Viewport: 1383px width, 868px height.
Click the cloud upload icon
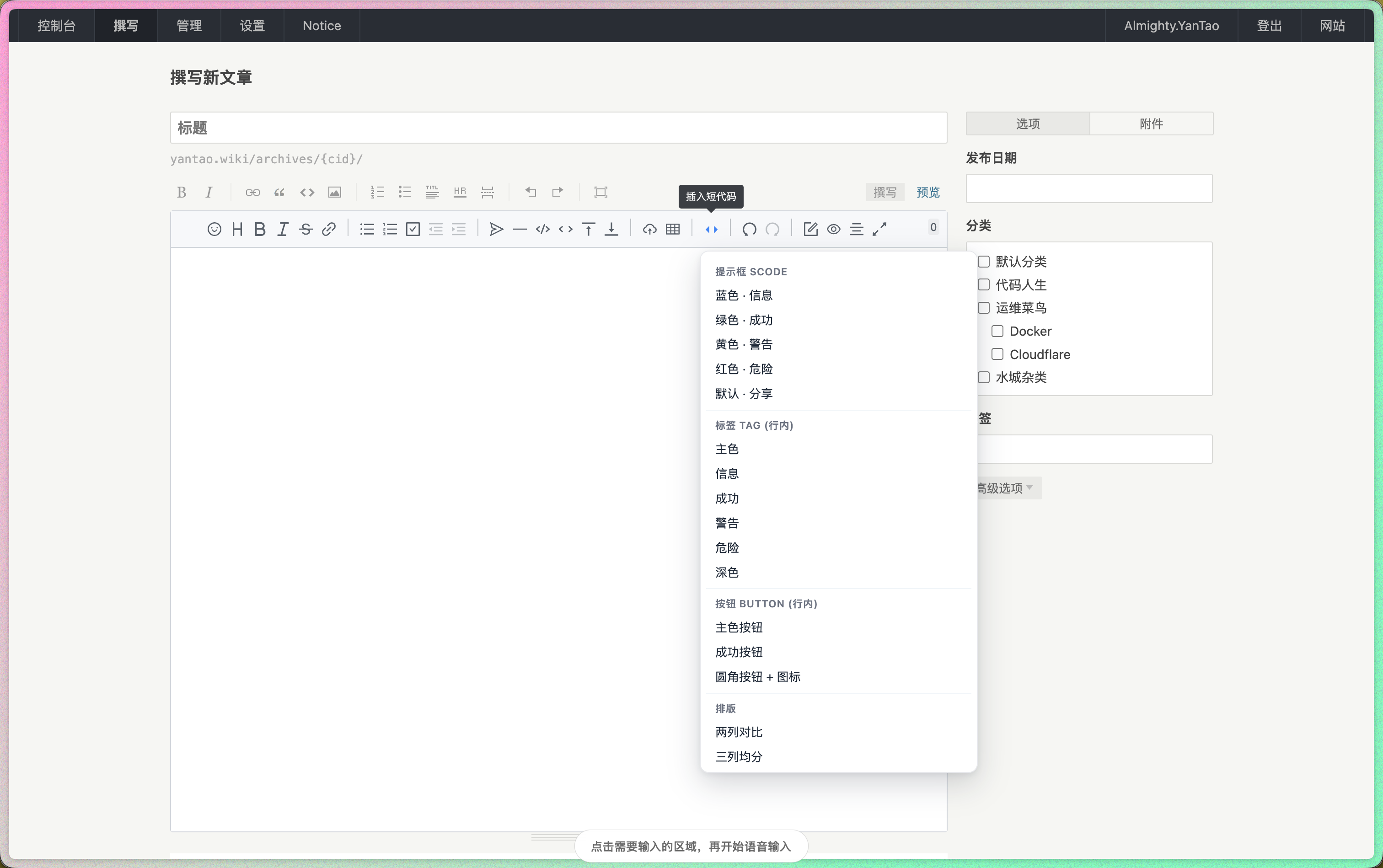[x=649, y=230]
